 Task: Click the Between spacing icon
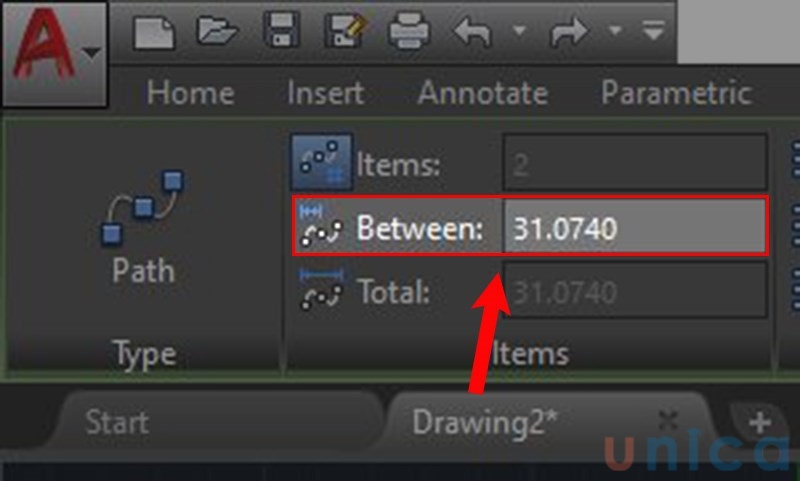click(x=321, y=225)
